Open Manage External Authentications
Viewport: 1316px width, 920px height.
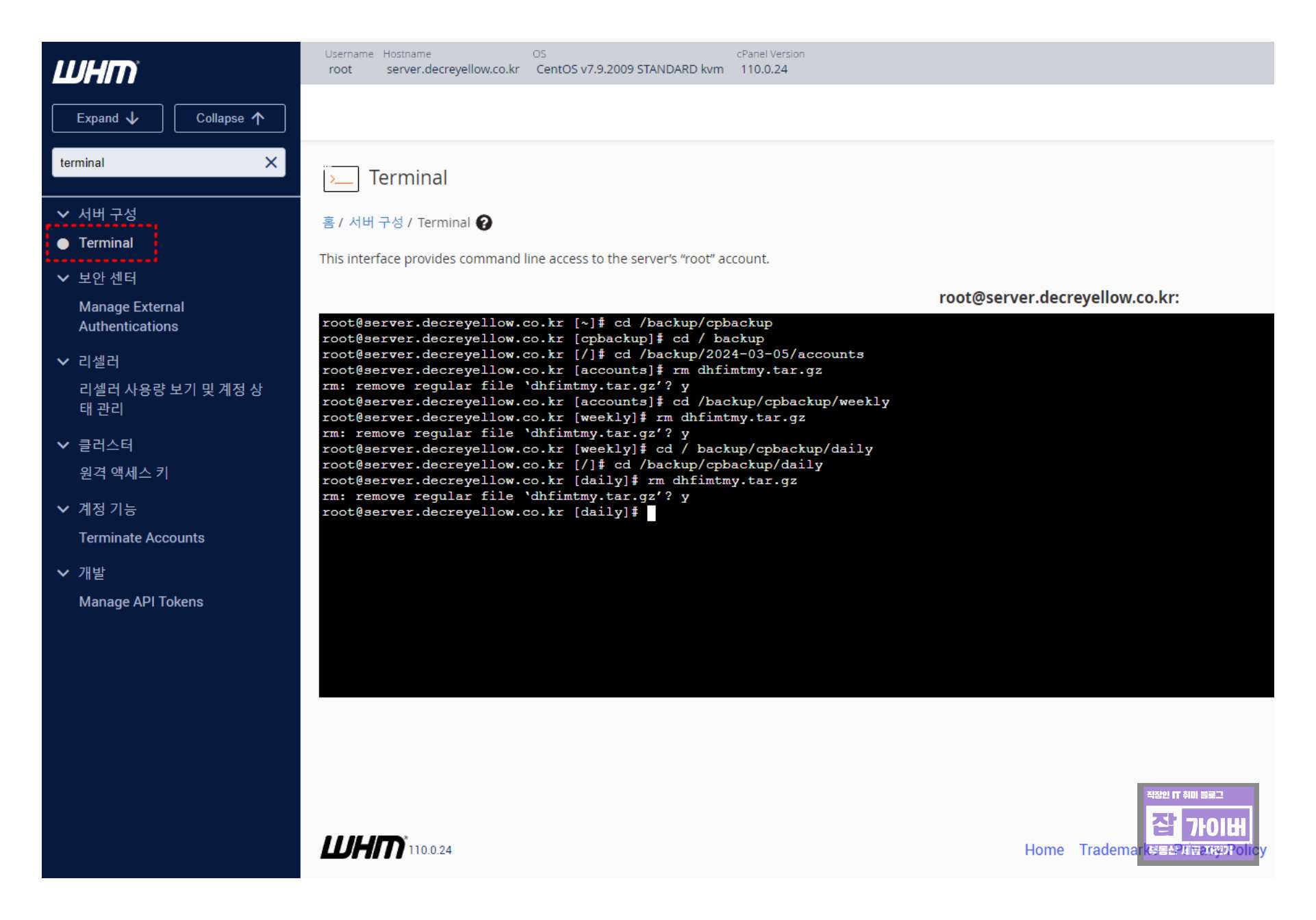point(131,316)
